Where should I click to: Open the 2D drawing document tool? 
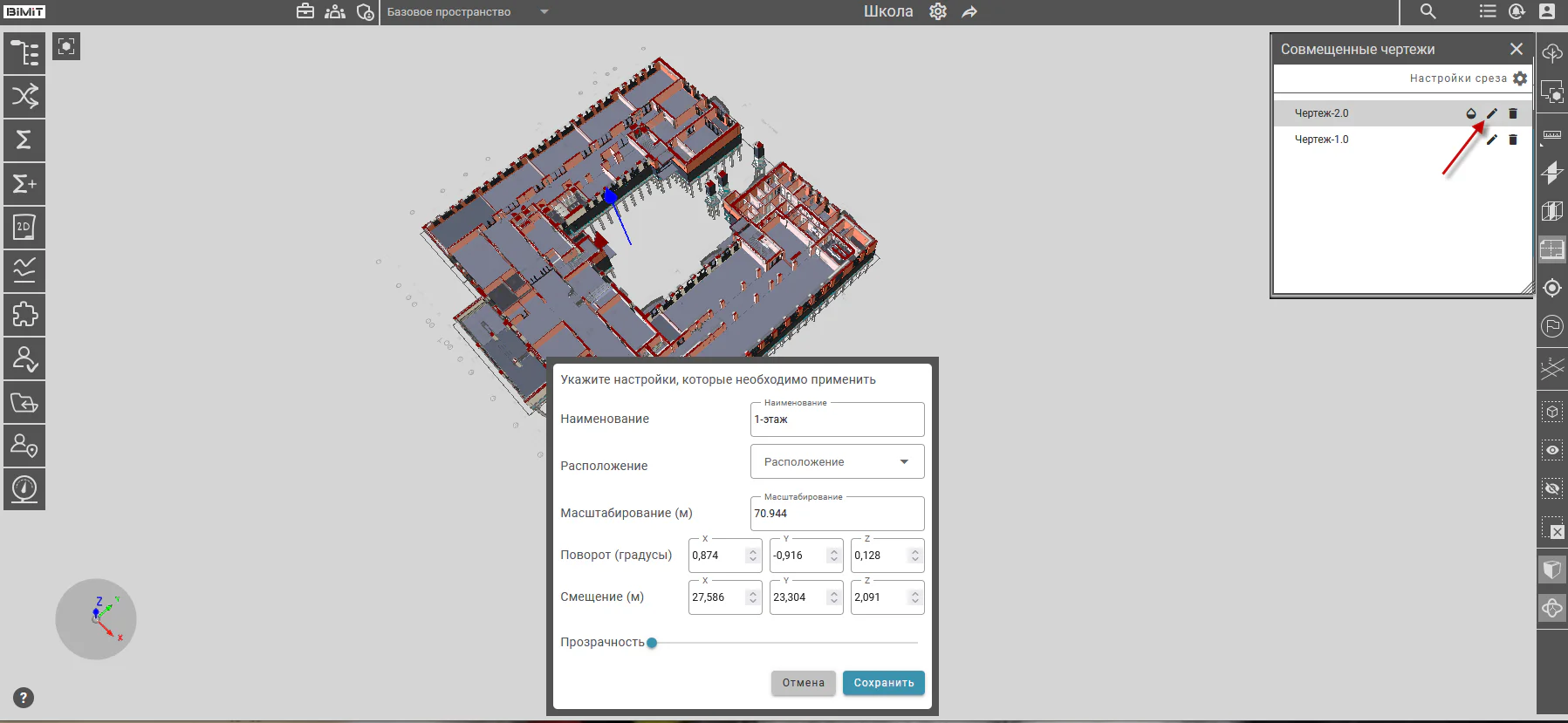[x=24, y=228]
